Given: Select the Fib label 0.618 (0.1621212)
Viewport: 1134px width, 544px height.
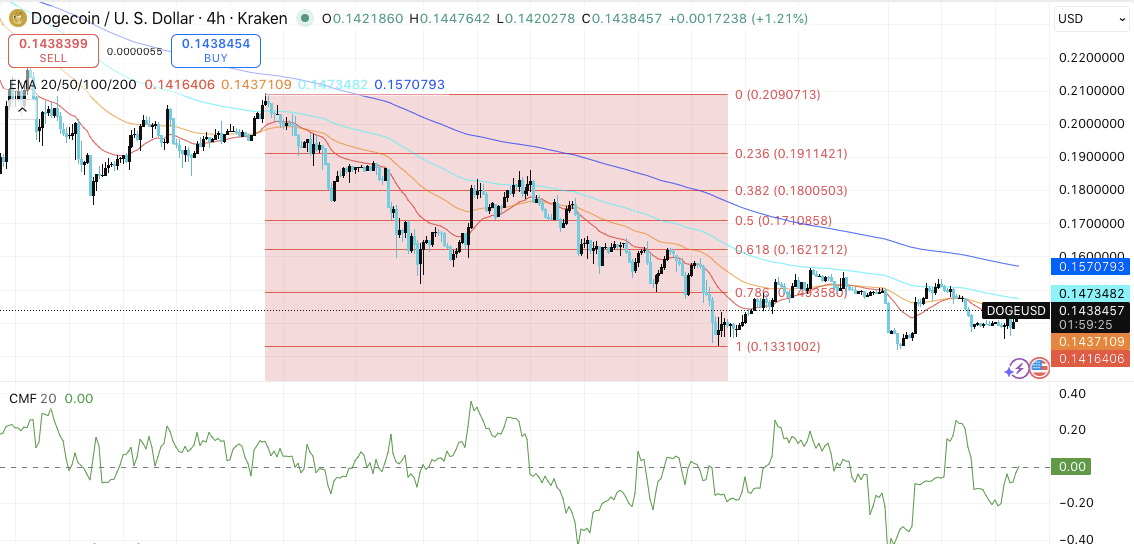Looking at the screenshot, I should point(791,250).
